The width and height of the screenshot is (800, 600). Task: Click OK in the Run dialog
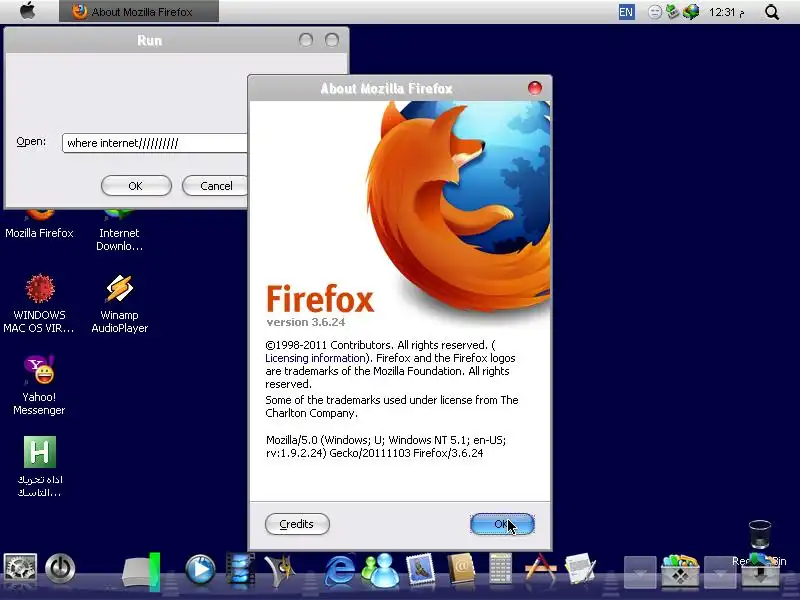tap(136, 186)
